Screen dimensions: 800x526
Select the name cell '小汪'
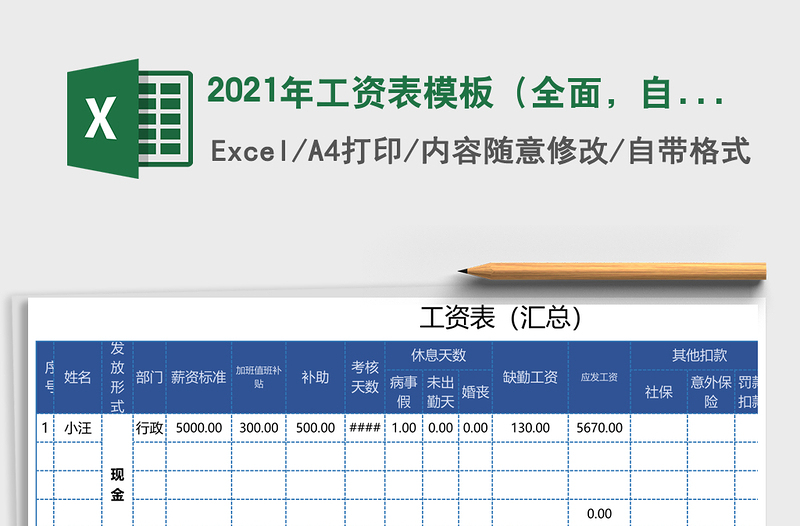78,428
